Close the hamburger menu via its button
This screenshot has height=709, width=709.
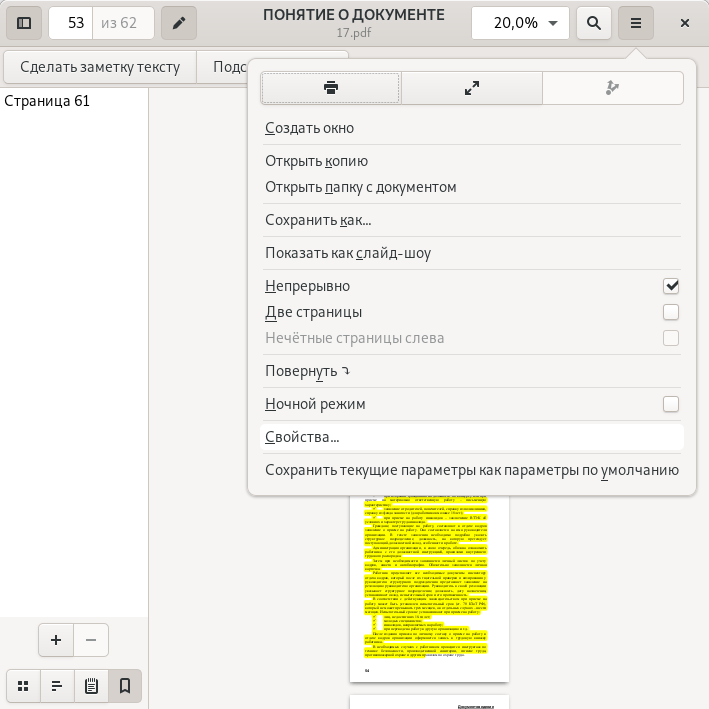(x=635, y=23)
